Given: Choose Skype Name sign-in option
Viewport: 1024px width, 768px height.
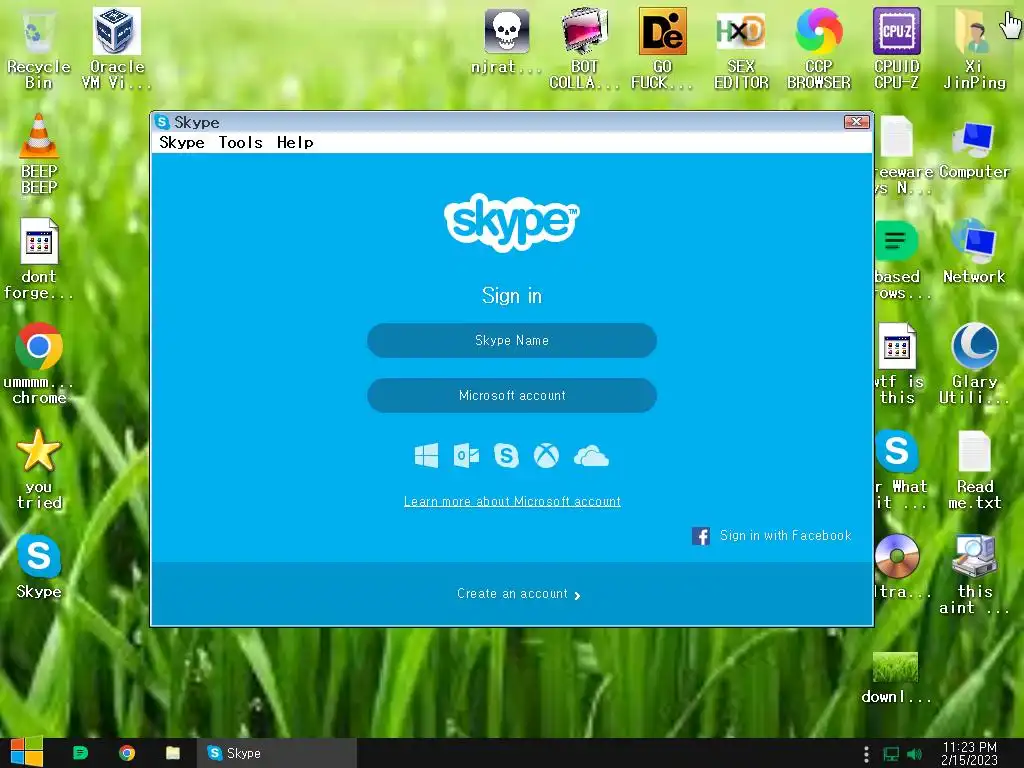Looking at the screenshot, I should click(512, 340).
